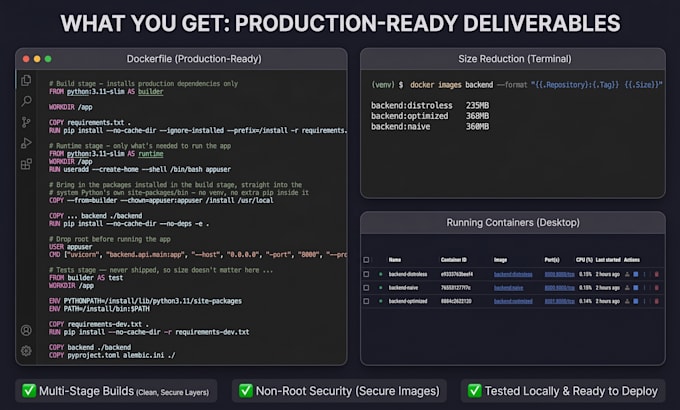
Task: Select the backend-optimized container name
Action: coord(408,301)
